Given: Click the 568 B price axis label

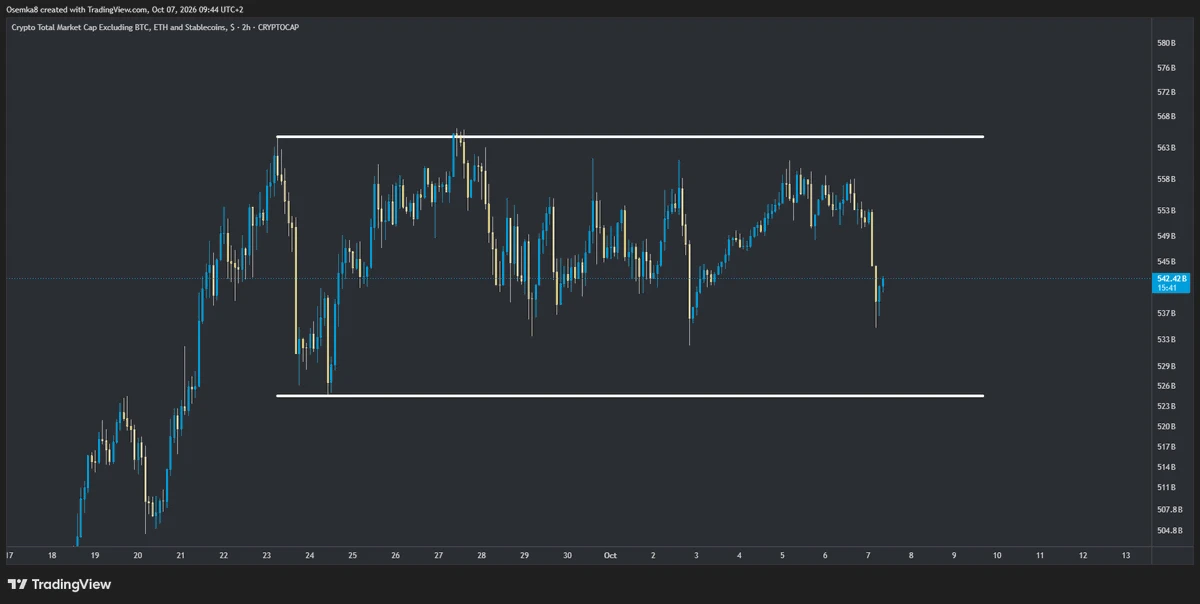Looking at the screenshot, I should [x=1165, y=116].
